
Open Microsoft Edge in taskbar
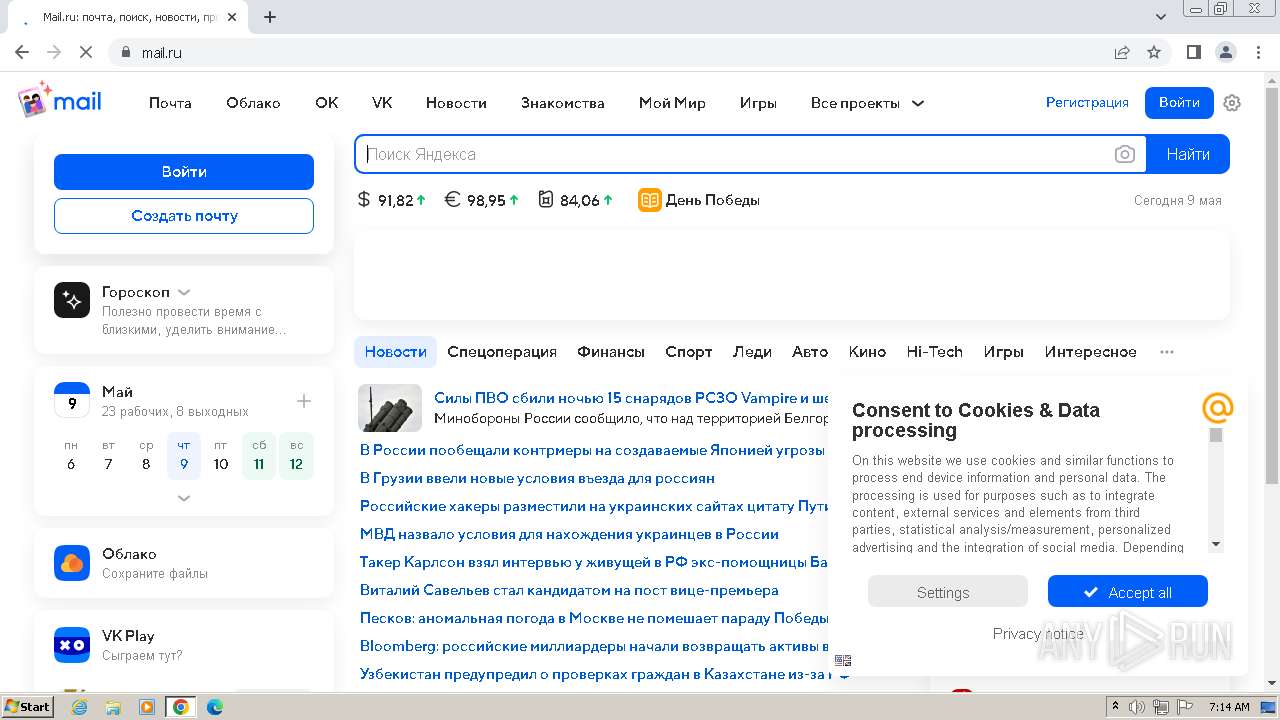pyautogui.click(x=214, y=706)
